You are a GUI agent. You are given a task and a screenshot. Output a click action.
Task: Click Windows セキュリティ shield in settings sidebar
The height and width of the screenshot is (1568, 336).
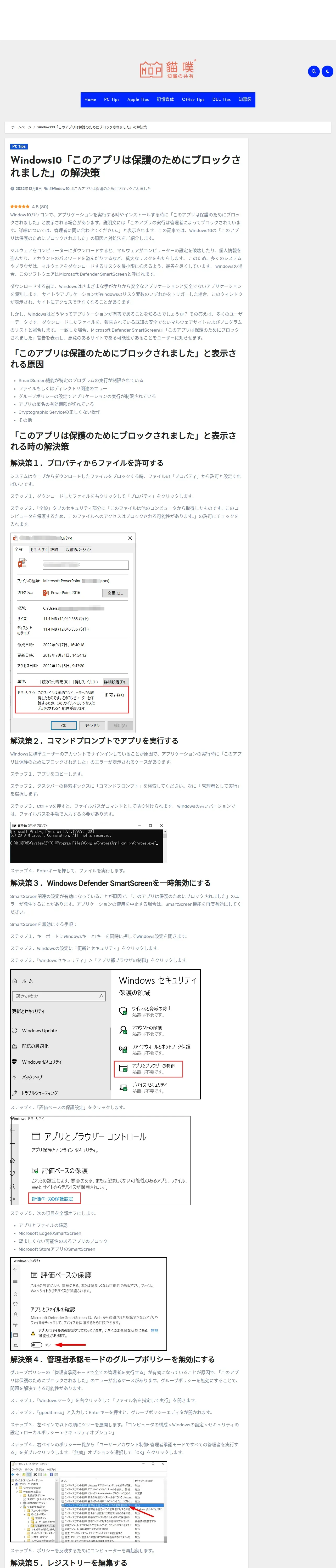coord(15,1062)
